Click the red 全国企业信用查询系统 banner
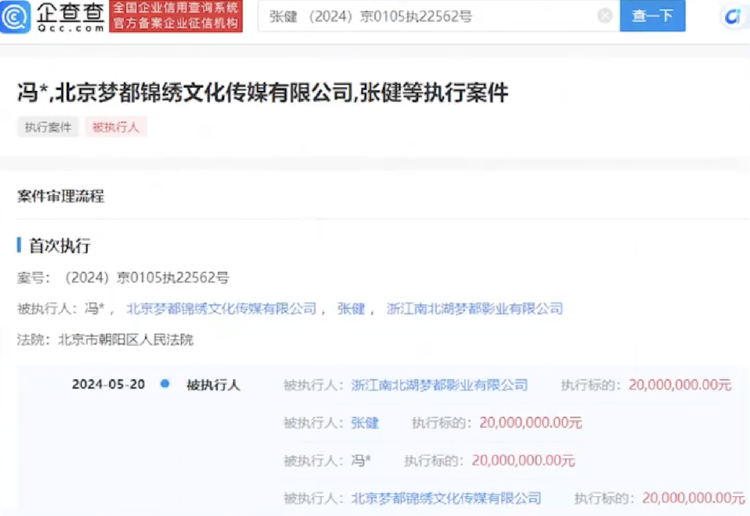This screenshot has width=750, height=516. tap(176, 16)
